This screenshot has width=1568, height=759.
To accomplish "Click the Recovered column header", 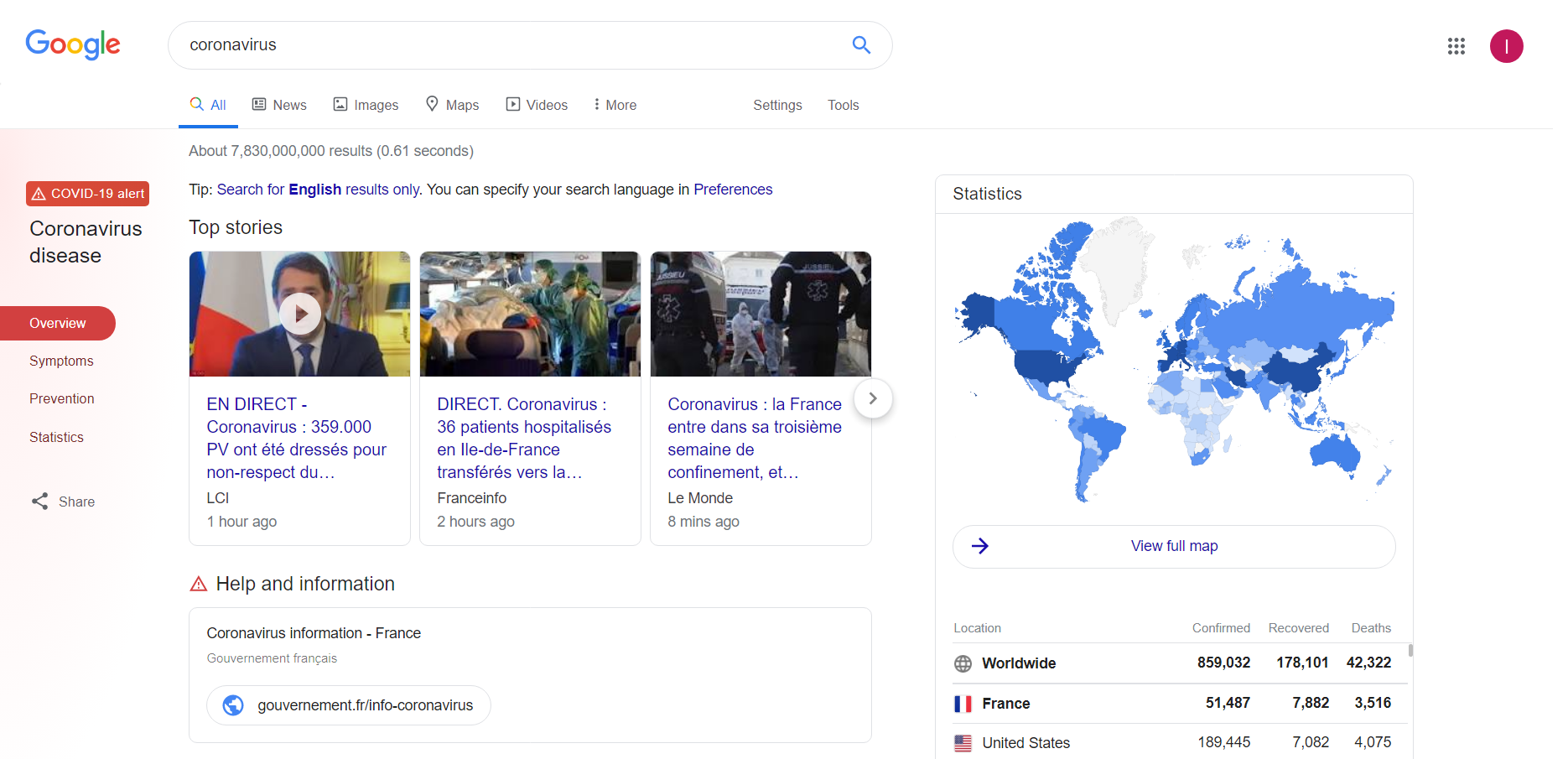I will tap(1298, 628).
